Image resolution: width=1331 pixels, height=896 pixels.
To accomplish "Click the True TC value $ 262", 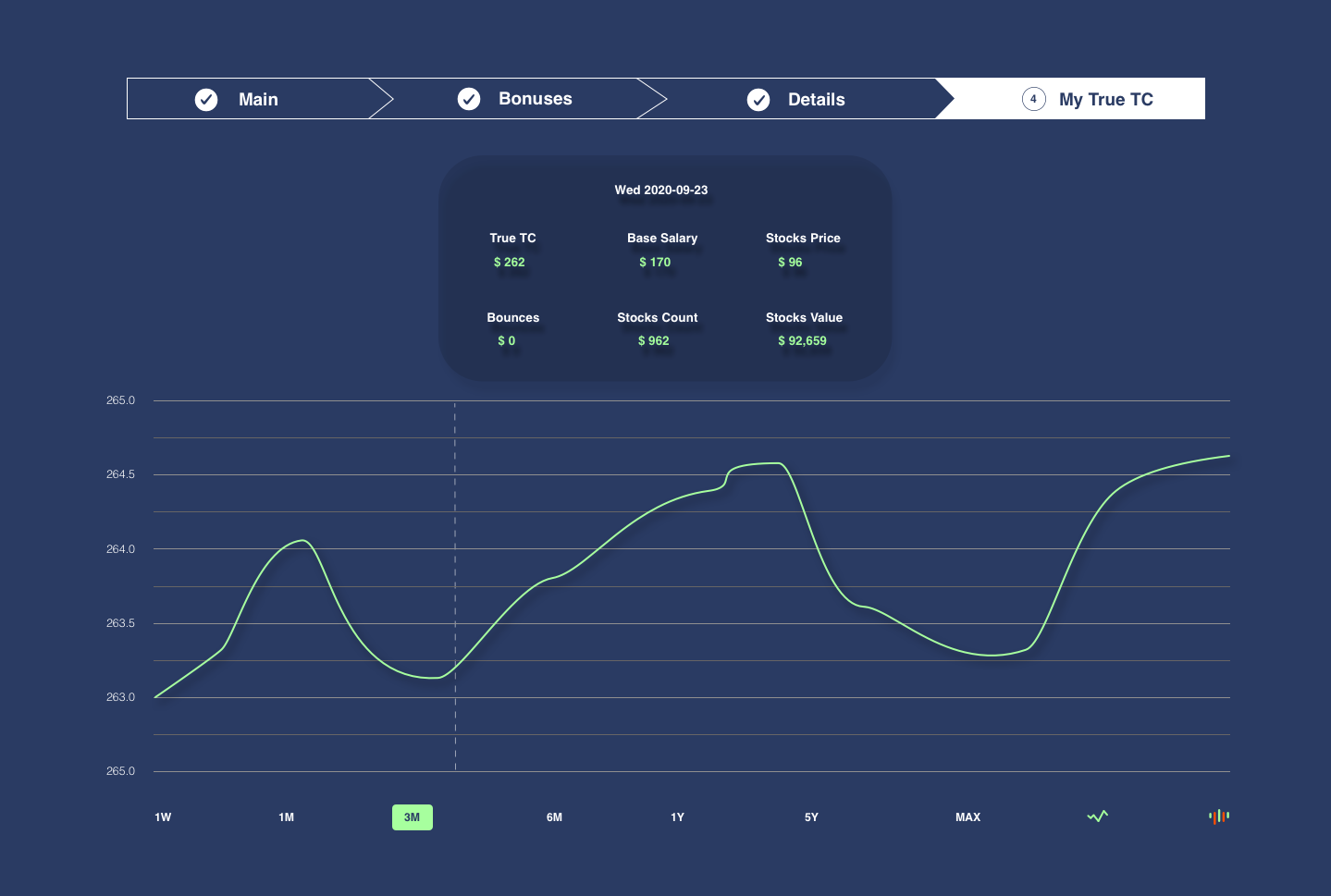I will (x=510, y=263).
